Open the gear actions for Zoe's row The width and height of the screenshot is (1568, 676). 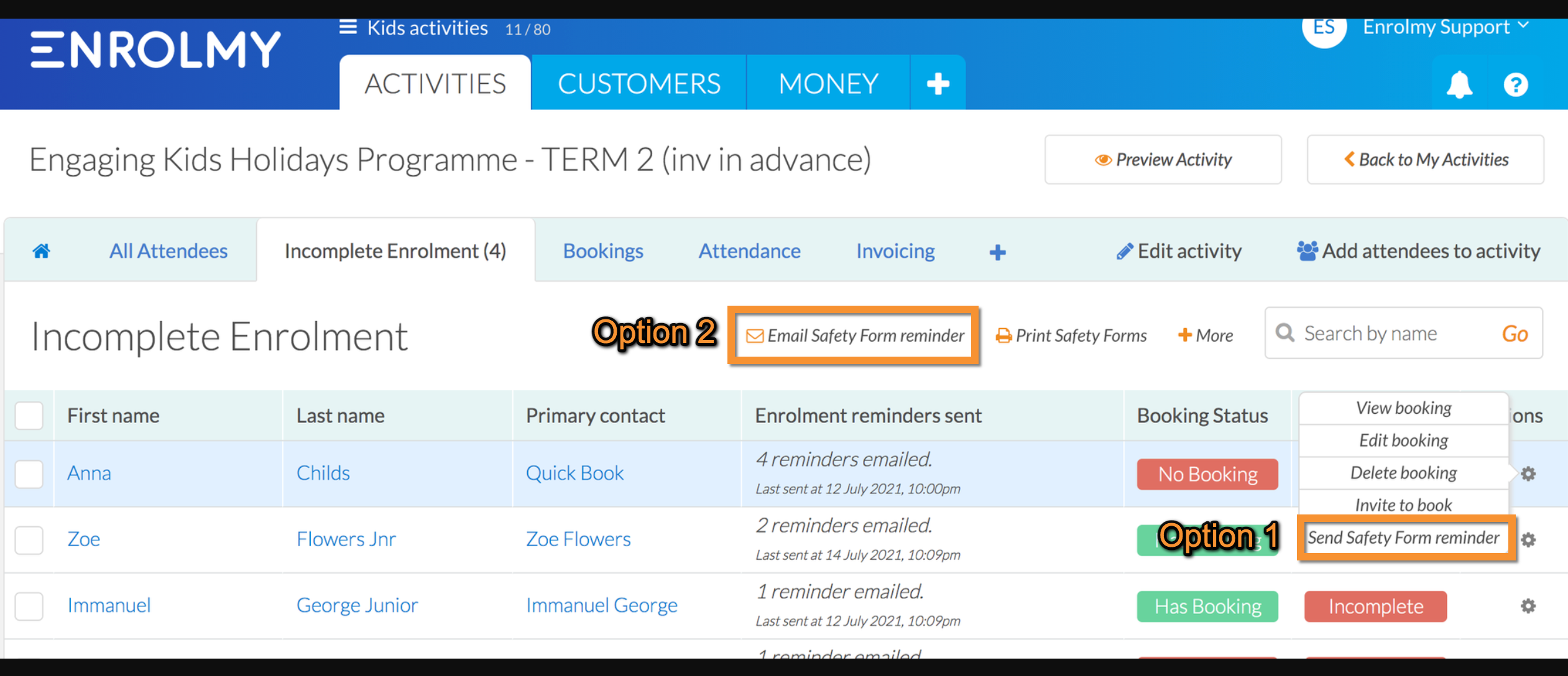click(x=1528, y=539)
